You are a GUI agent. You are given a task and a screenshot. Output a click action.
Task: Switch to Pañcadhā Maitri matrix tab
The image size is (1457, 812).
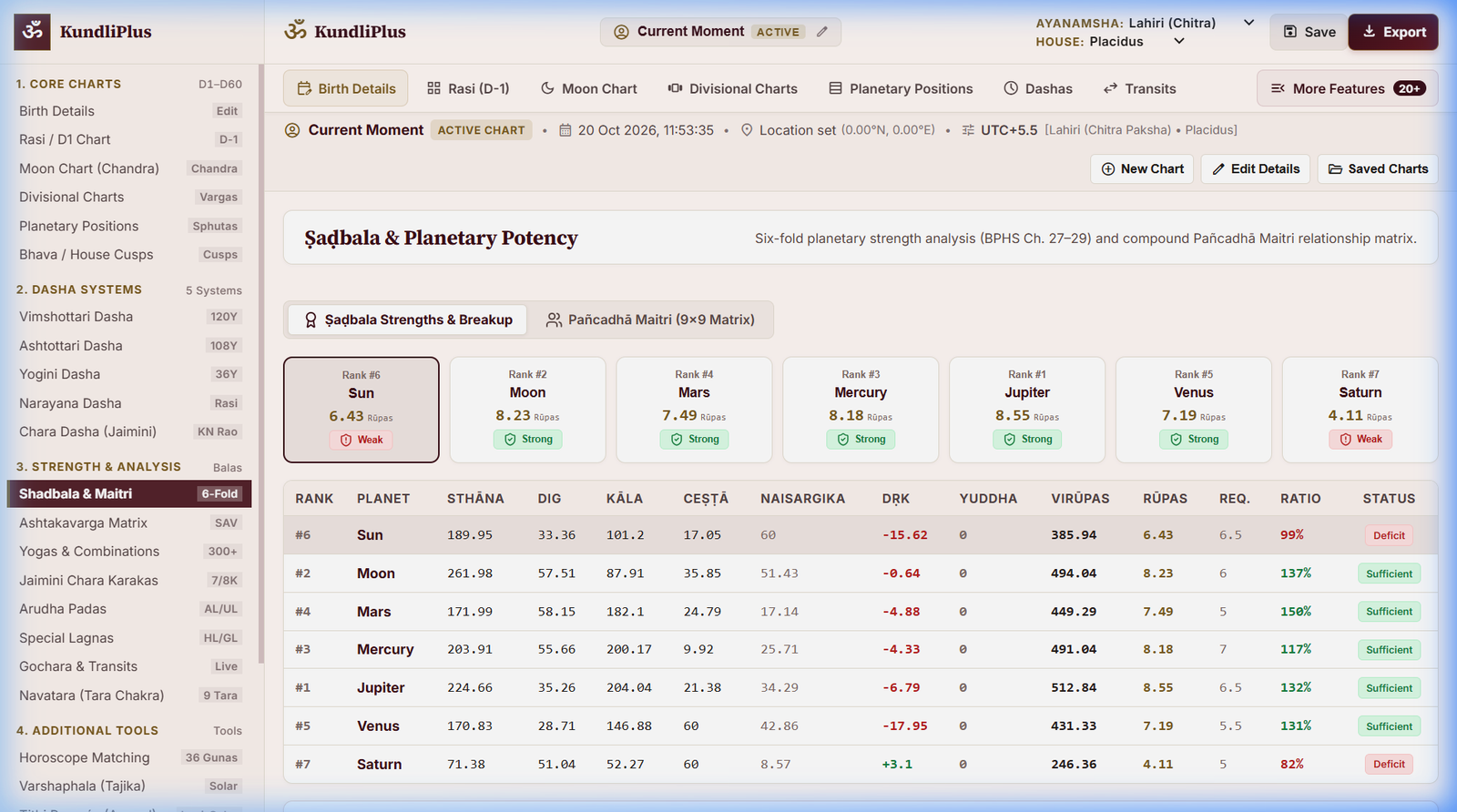coord(650,320)
